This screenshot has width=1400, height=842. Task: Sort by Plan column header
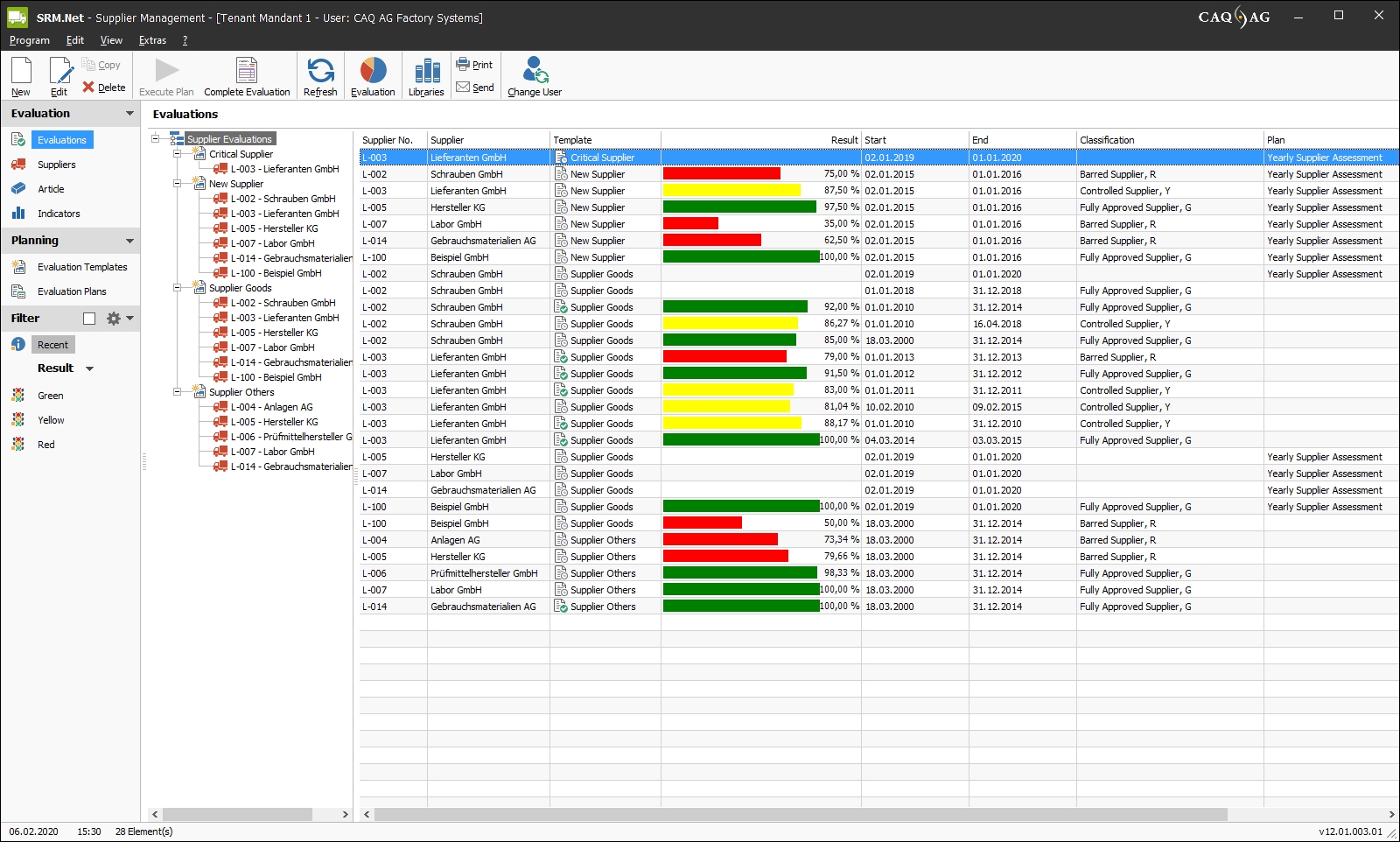pyautogui.click(x=1331, y=140)
